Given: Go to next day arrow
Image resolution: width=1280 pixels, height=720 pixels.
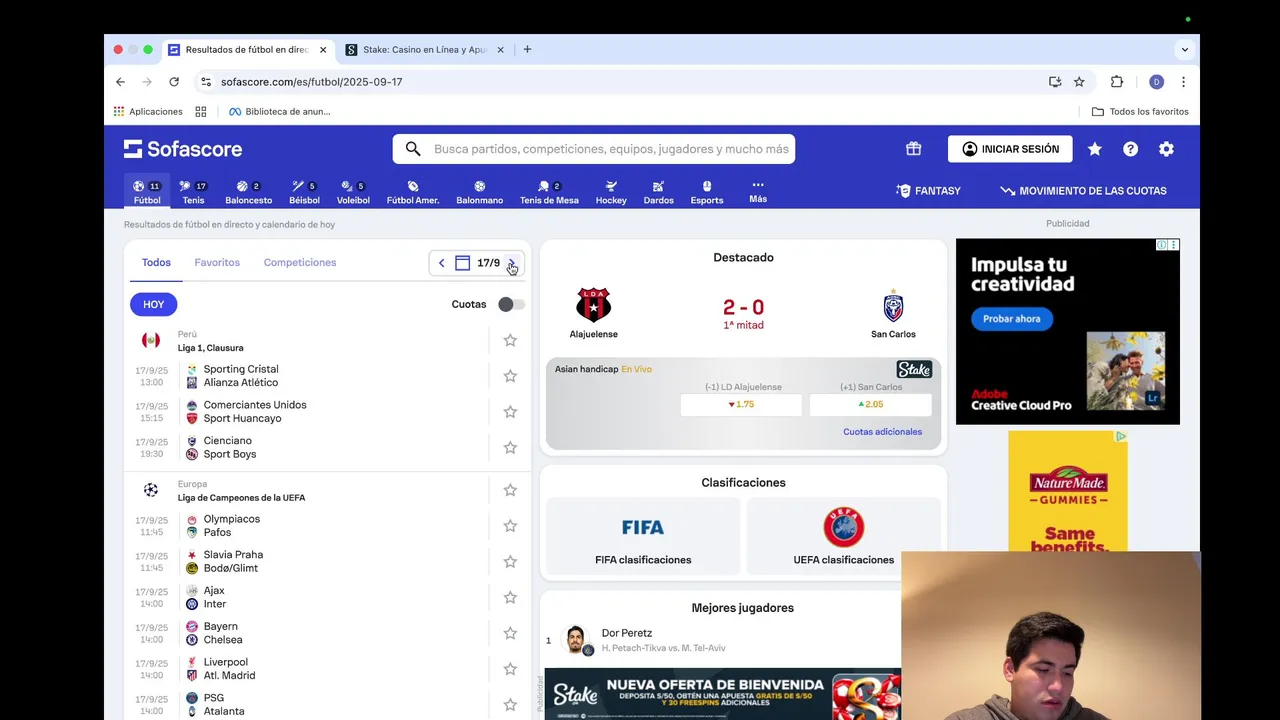Looking at the screenshot, I should coord(511,263).
